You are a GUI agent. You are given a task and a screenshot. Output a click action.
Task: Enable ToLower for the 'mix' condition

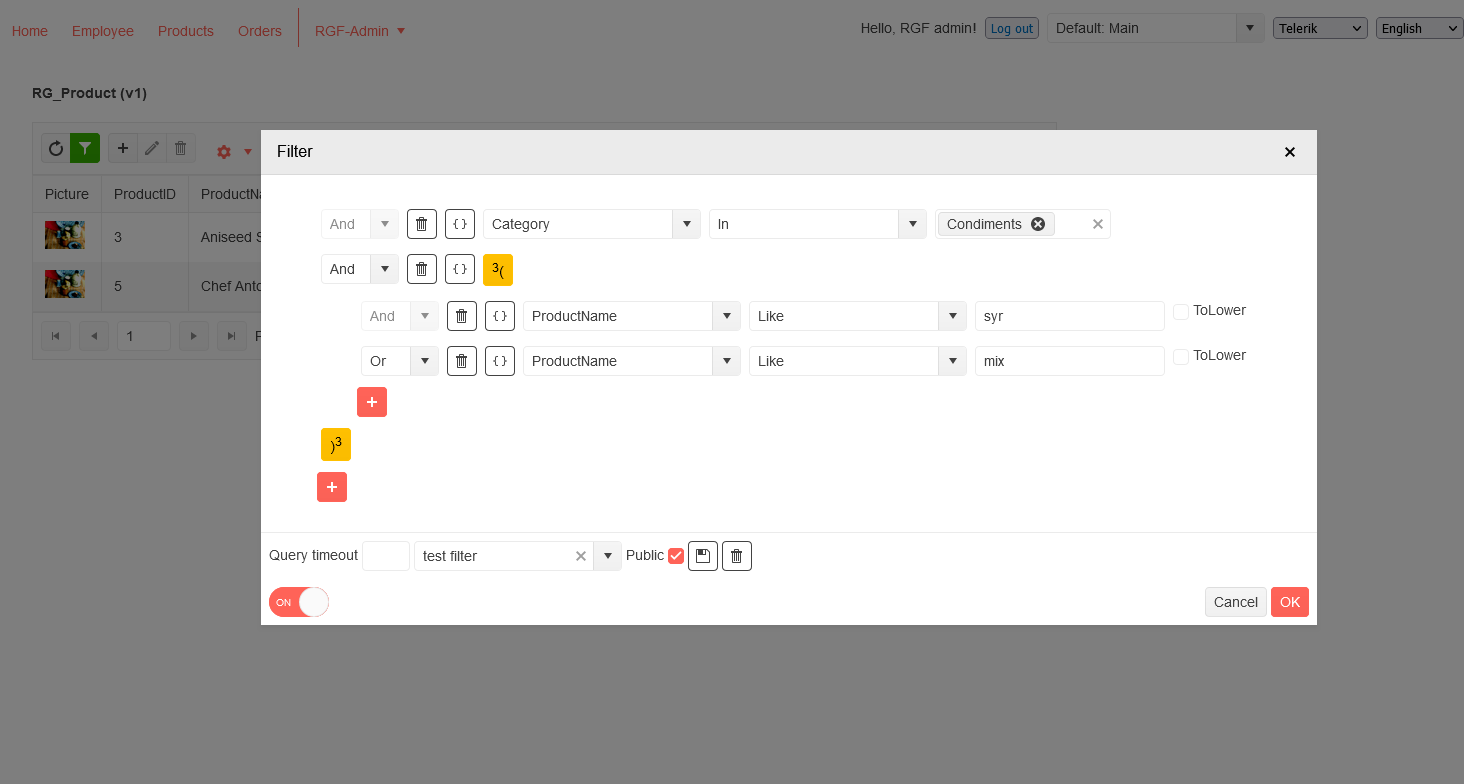(1181, 357)
